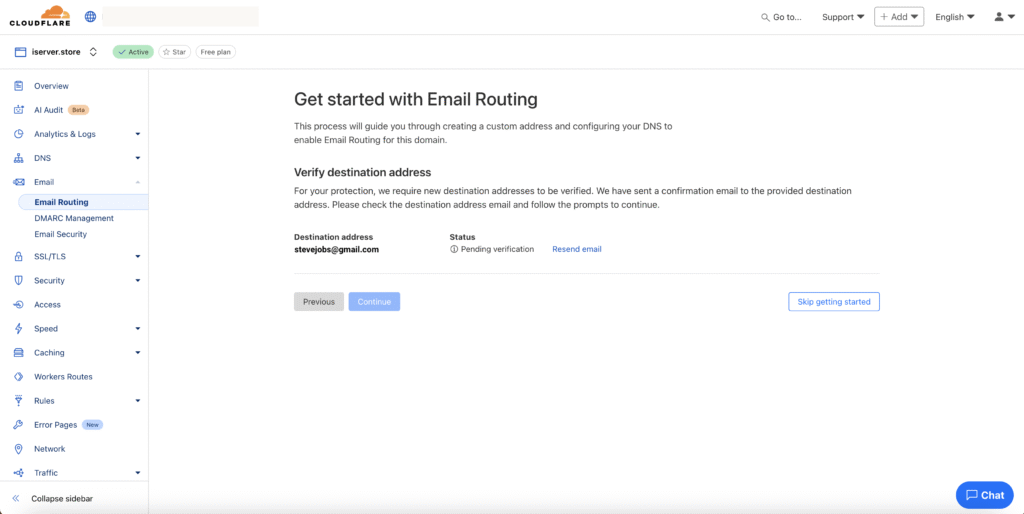Click the Overview sidebar icon
The height and width of the screenshot is (514, 1024).
pos(19,86)
